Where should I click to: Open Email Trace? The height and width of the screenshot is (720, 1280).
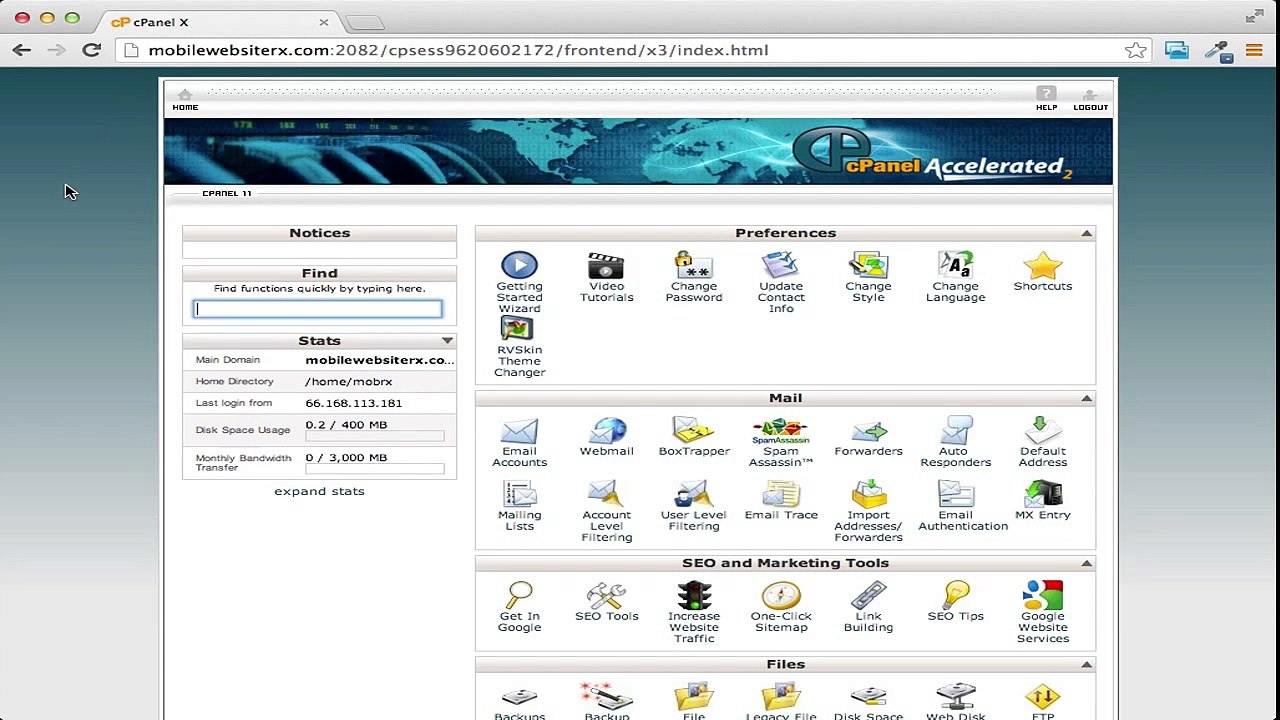[781, 500]
